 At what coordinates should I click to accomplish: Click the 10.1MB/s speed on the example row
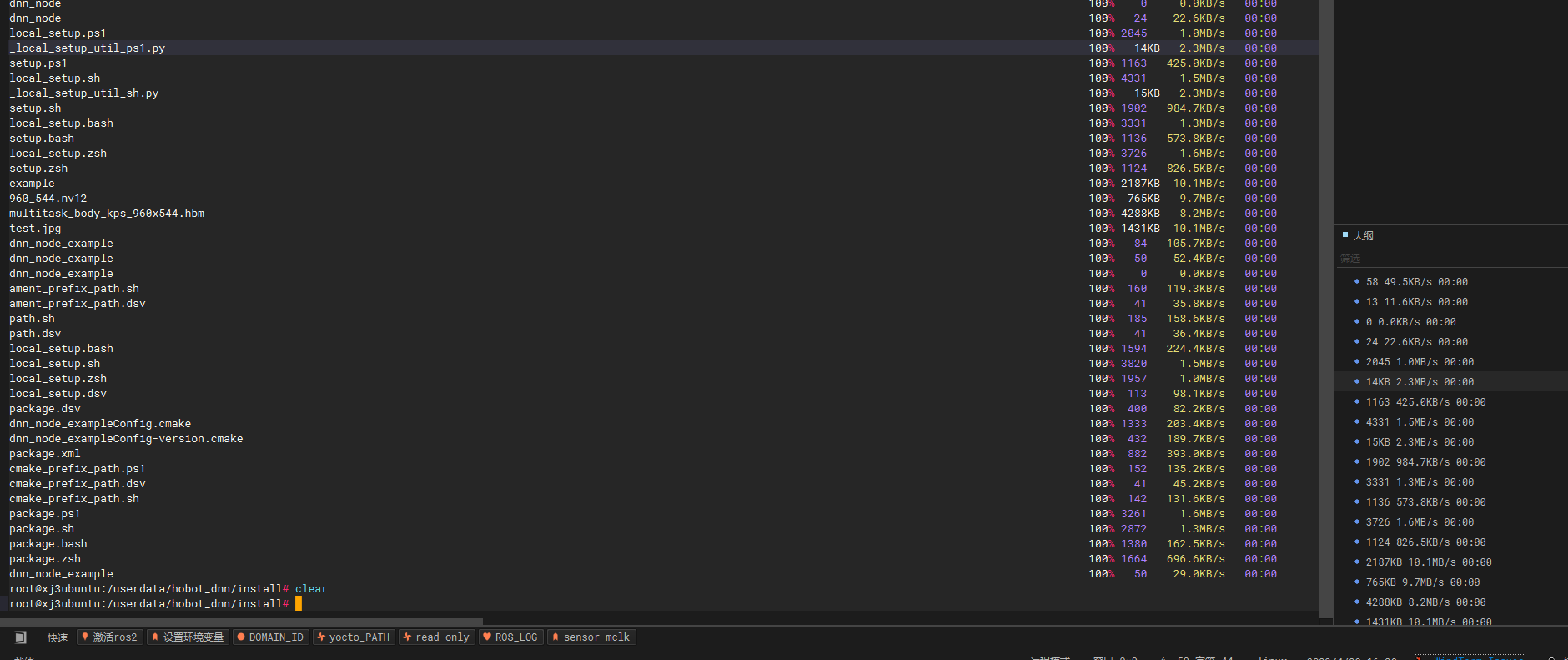1199,184
